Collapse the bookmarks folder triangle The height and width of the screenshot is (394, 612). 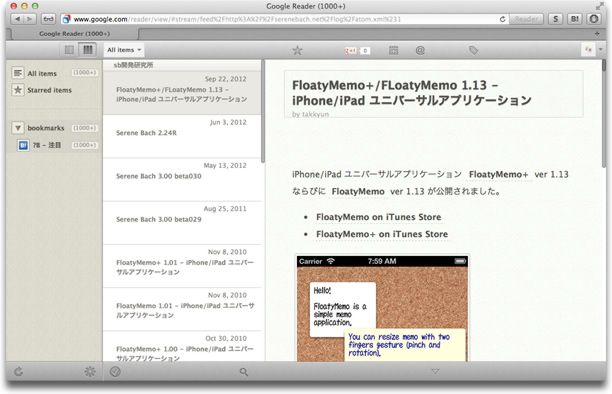(x=18, y=128)
